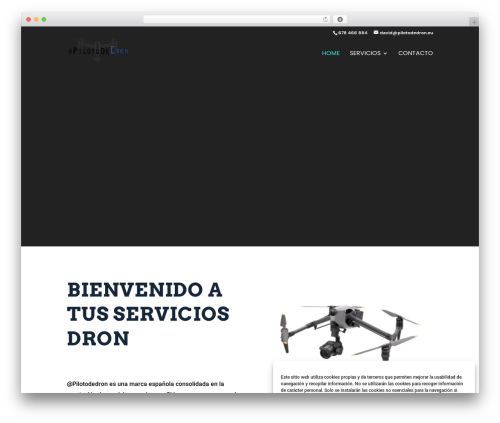Open a new browser tab with plus
500x423 pixels.
(x=474, y=22)
